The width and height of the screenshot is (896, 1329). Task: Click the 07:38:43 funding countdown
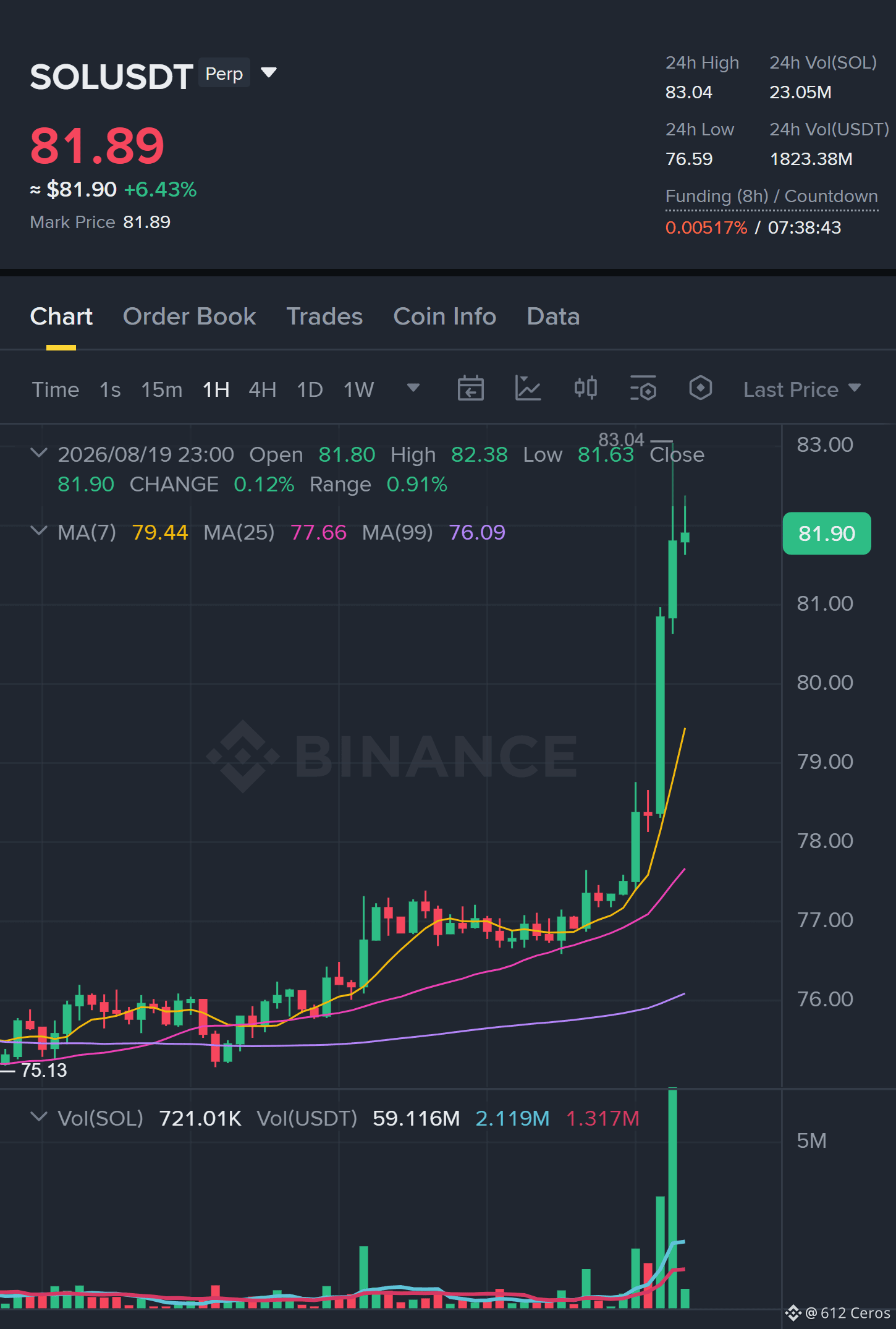805,227
